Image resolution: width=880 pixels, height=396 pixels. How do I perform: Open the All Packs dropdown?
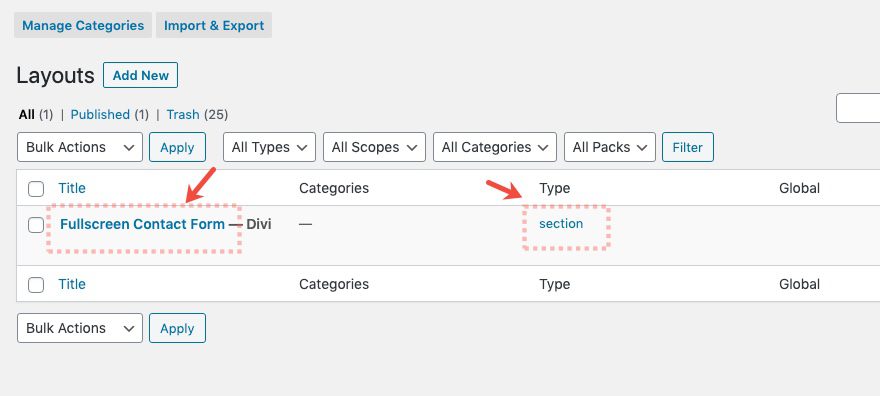(x=609, y=147)
